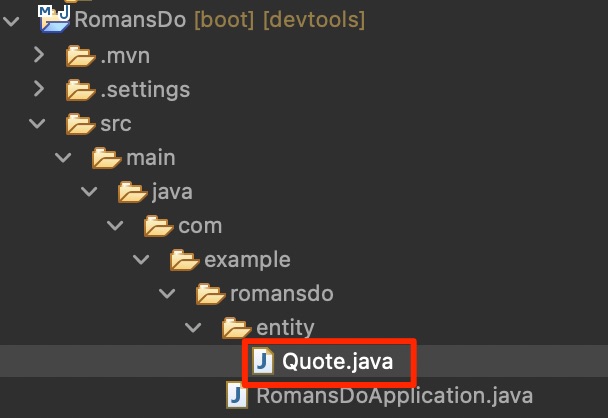
Task: Collapse the entity package arrow
Action: [x=194, y=328]
